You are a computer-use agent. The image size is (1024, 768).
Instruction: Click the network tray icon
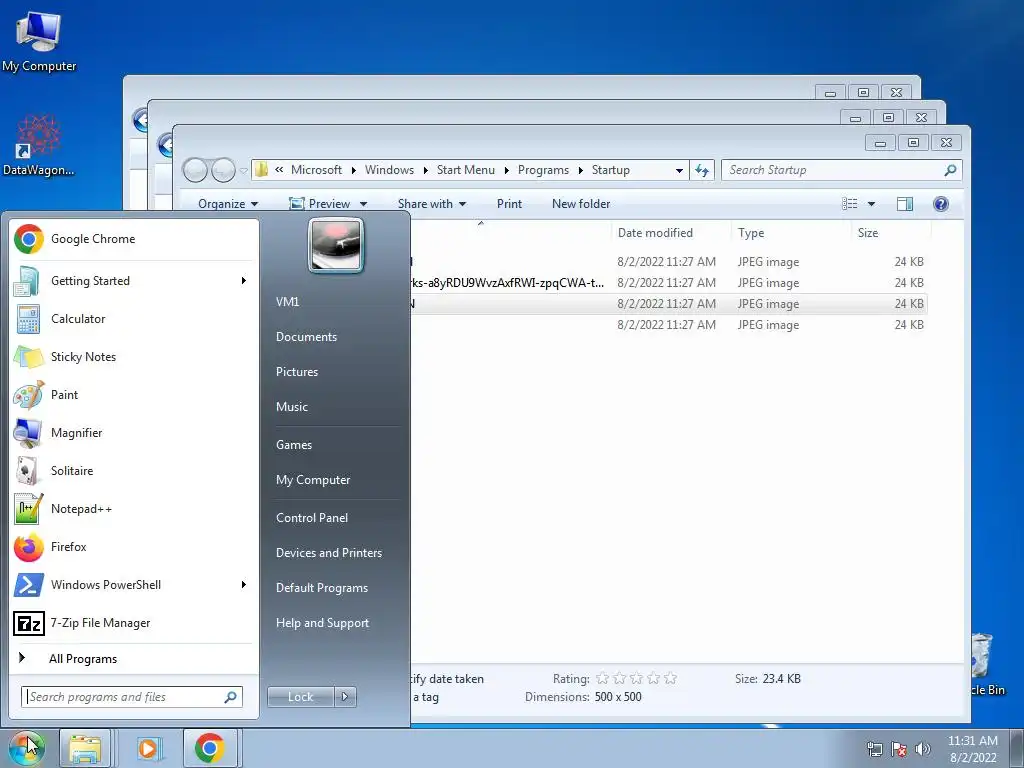pyautogui.click(x=874, y=749)
